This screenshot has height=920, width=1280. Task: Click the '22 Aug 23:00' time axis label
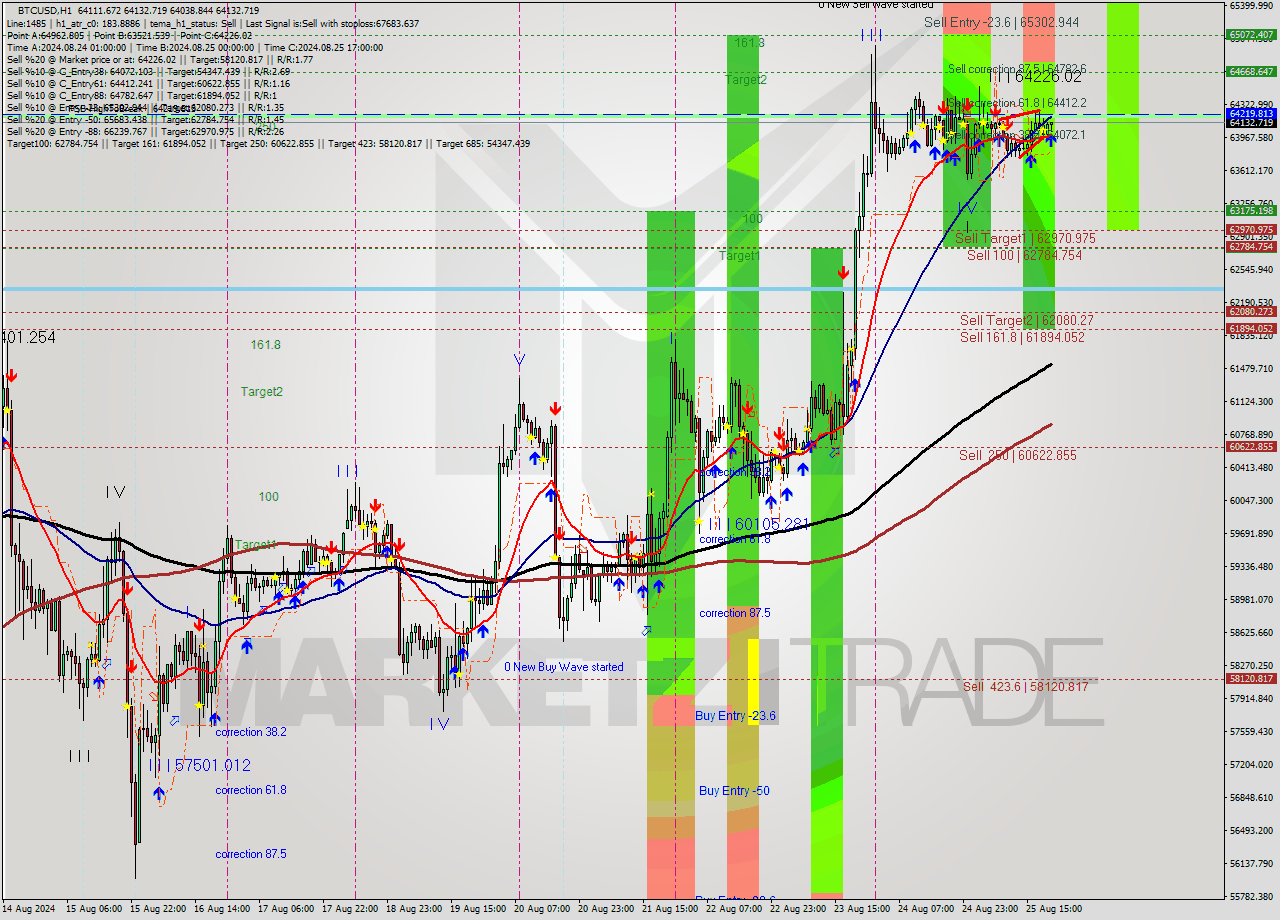click(798, 909)
